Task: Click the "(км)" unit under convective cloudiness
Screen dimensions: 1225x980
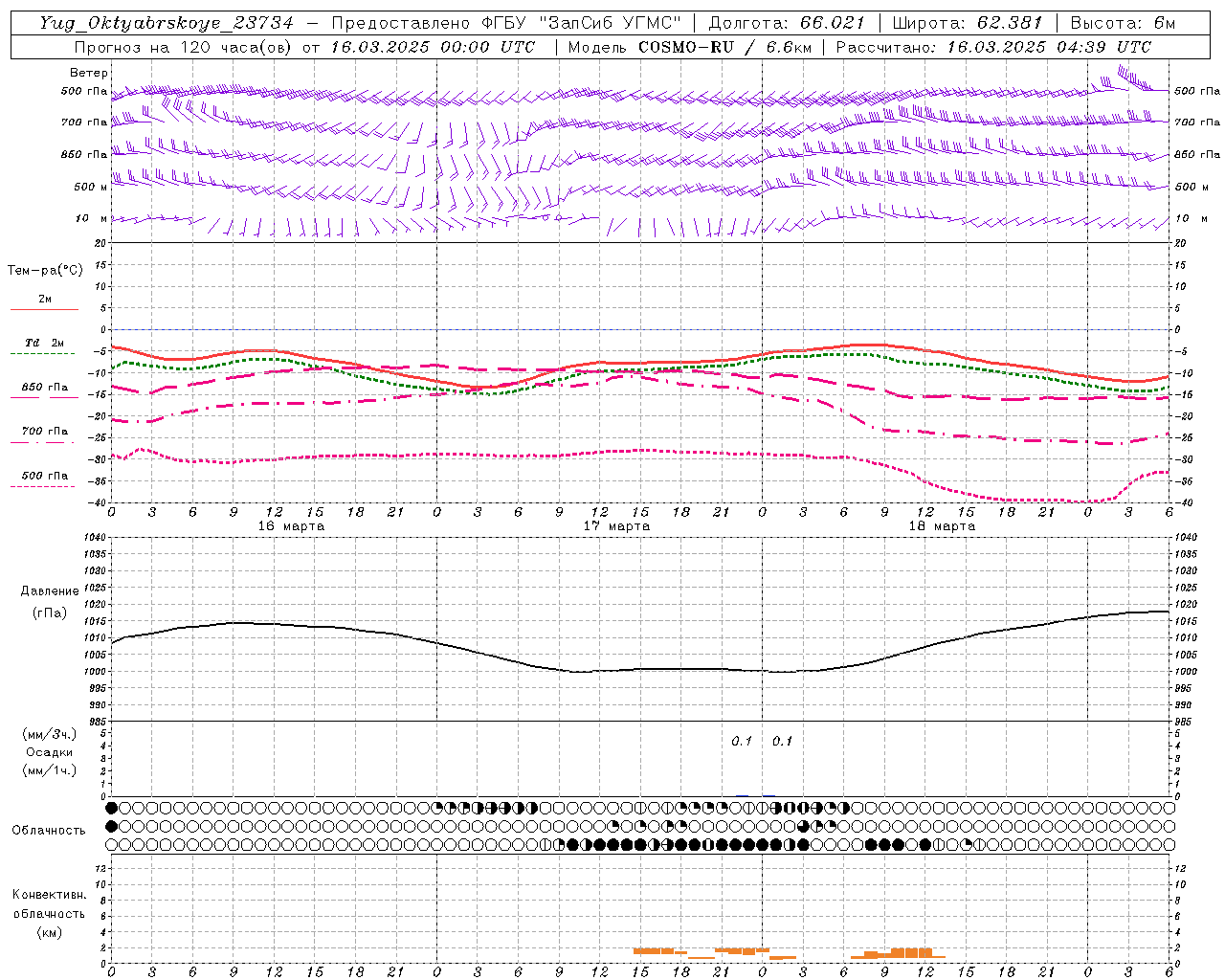Action: (x=50, y=932)
